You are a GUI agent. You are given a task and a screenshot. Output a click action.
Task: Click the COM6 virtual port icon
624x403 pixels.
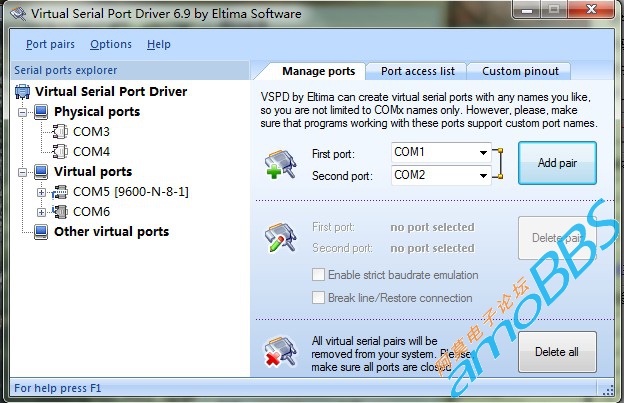pyautogui.click(x=60, y=212)
